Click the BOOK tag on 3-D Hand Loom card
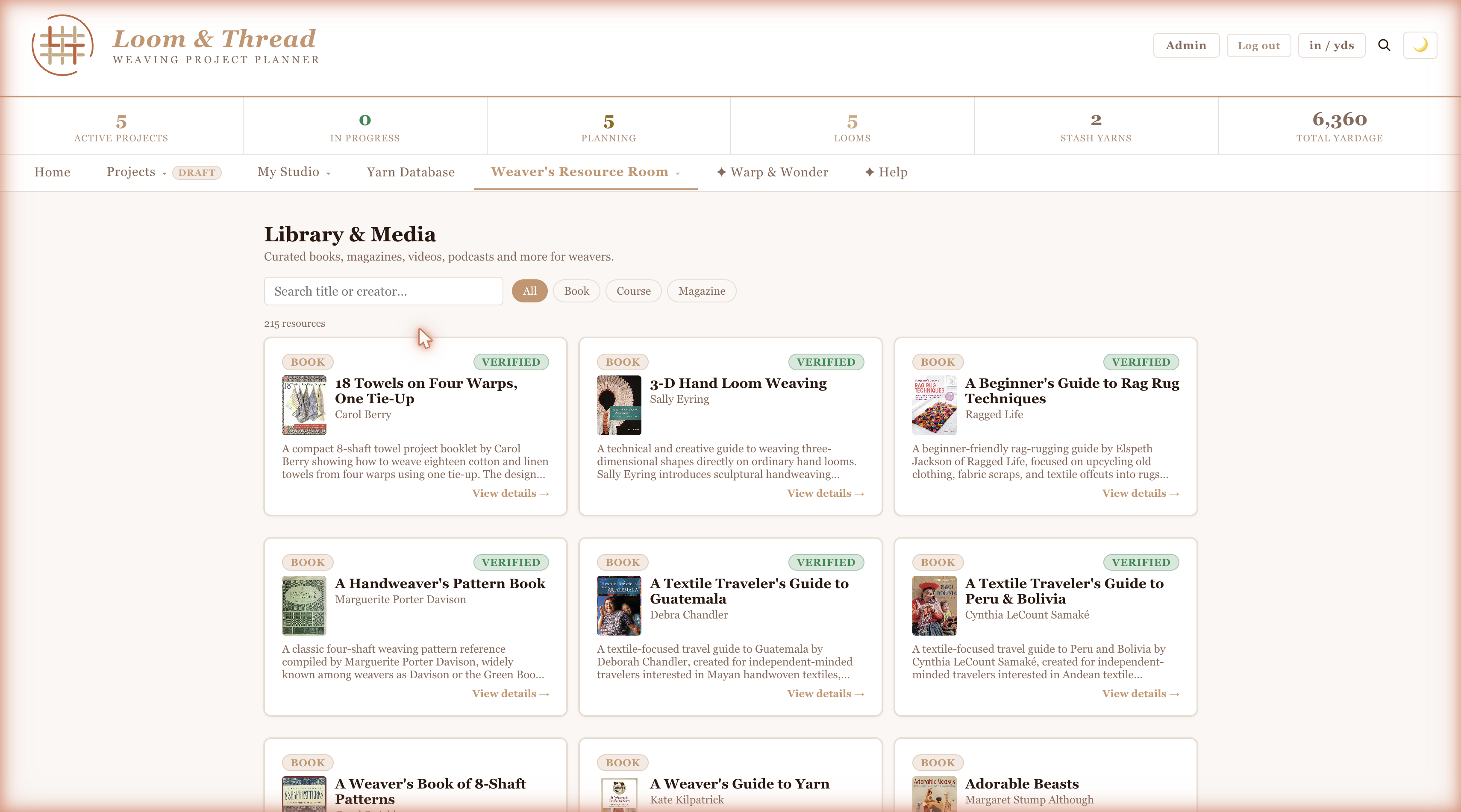The width and height of the screenshot is (1461, 812). [622, 362]
